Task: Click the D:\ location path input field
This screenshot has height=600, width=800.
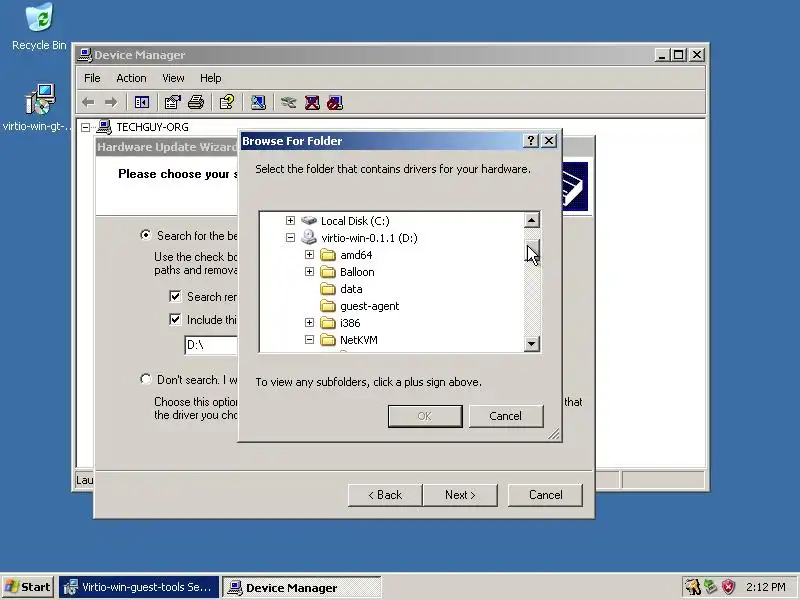Action: [211, 345]
